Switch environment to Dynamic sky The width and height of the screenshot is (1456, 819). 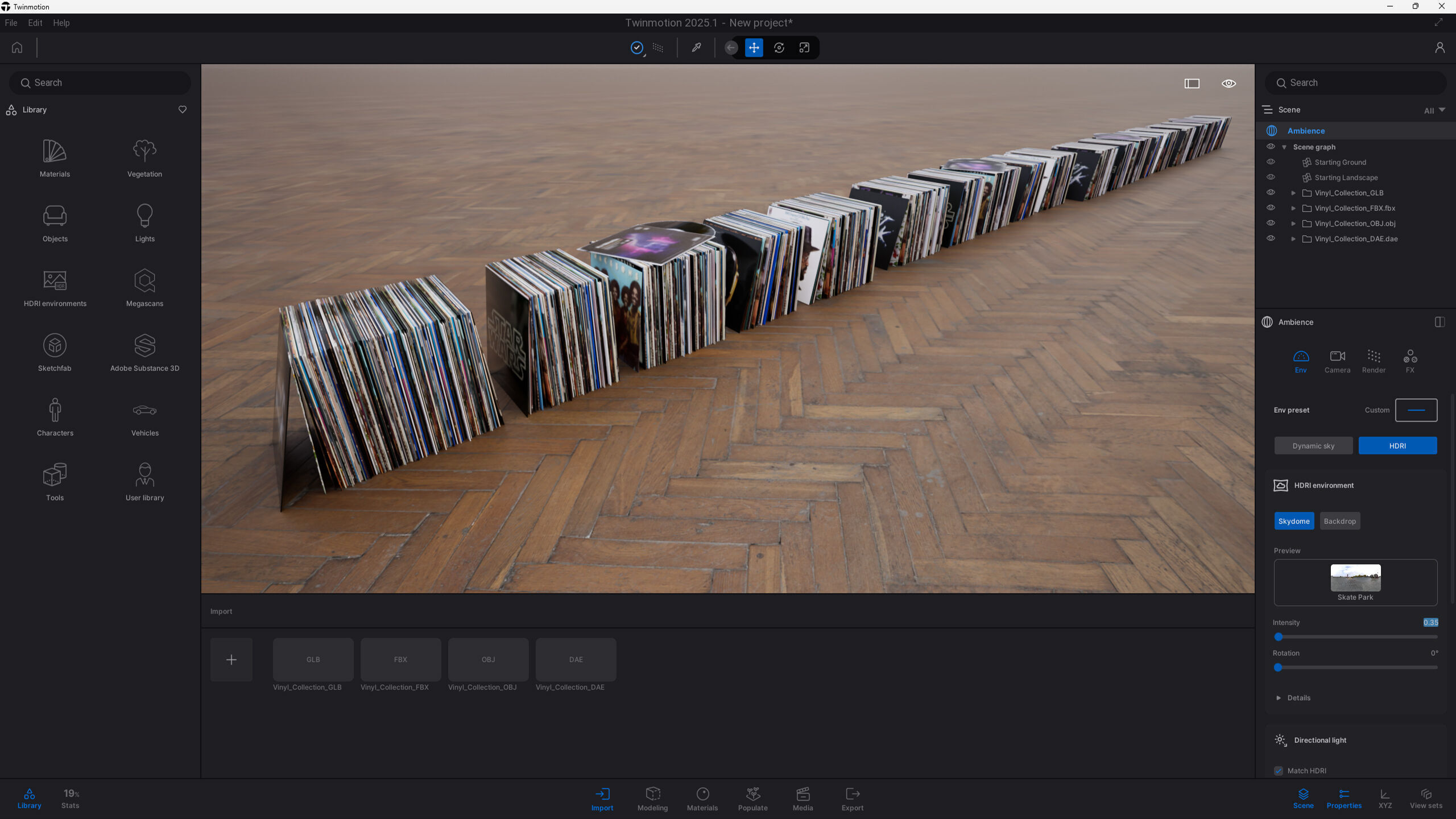click(1313, 446)
